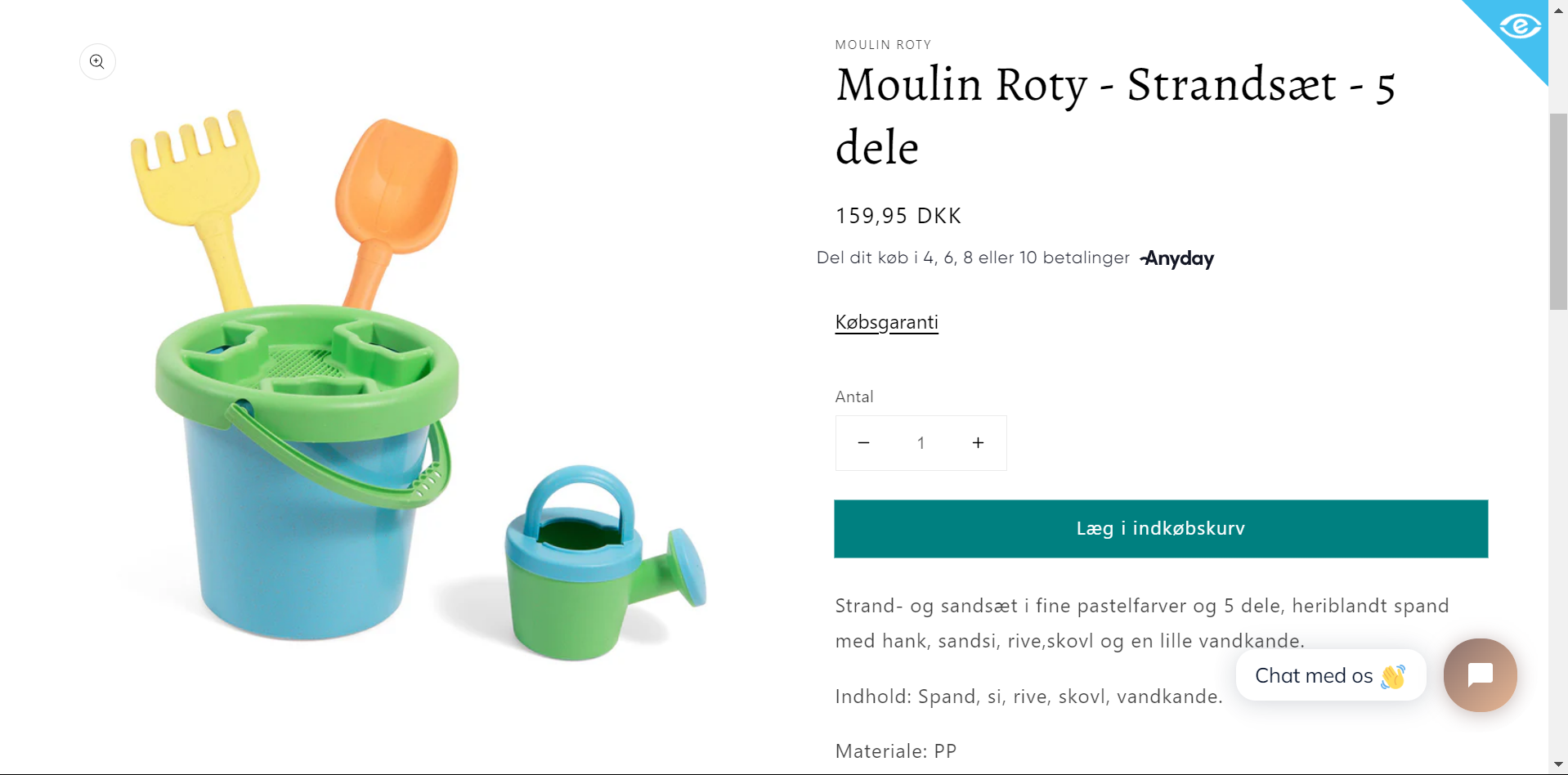The width and height of the screenshot is (1568, 775).
Task: Click the Strandsæt 5 dele product title
Action: 1114,115
